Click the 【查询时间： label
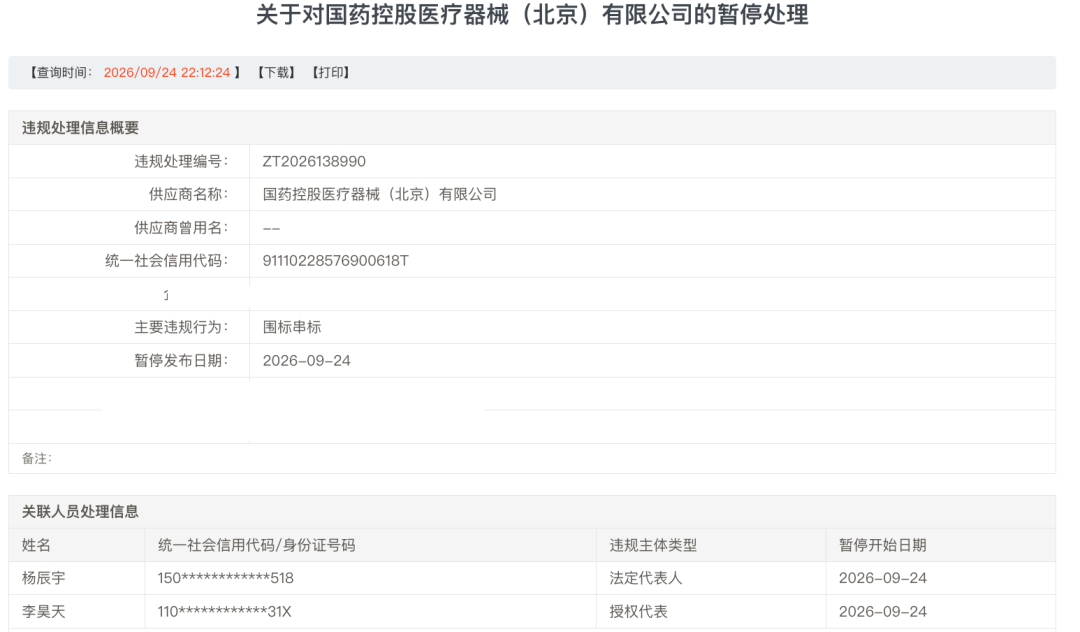Screen dimensions: 1080x632 (60, 72)
